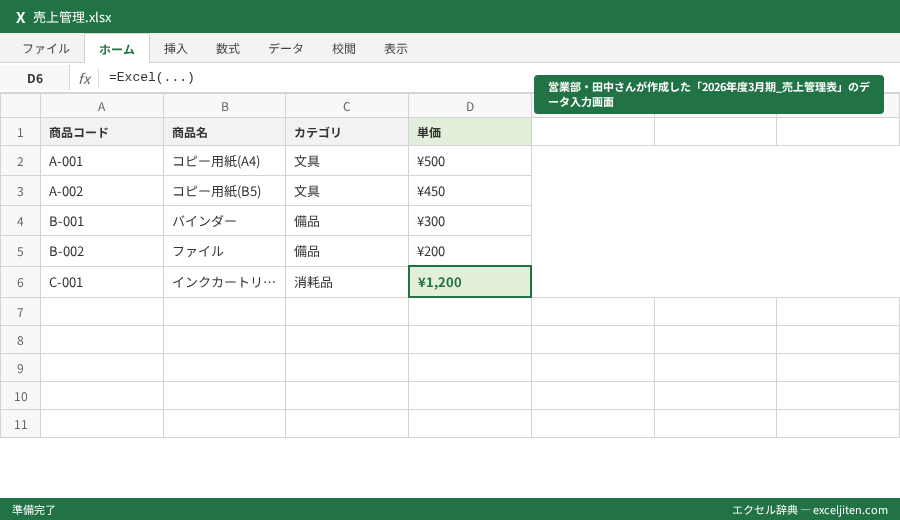This screenshot has height=520, width=900.
Task: Click the カテゴリ header cell
Action: point(347,133)
